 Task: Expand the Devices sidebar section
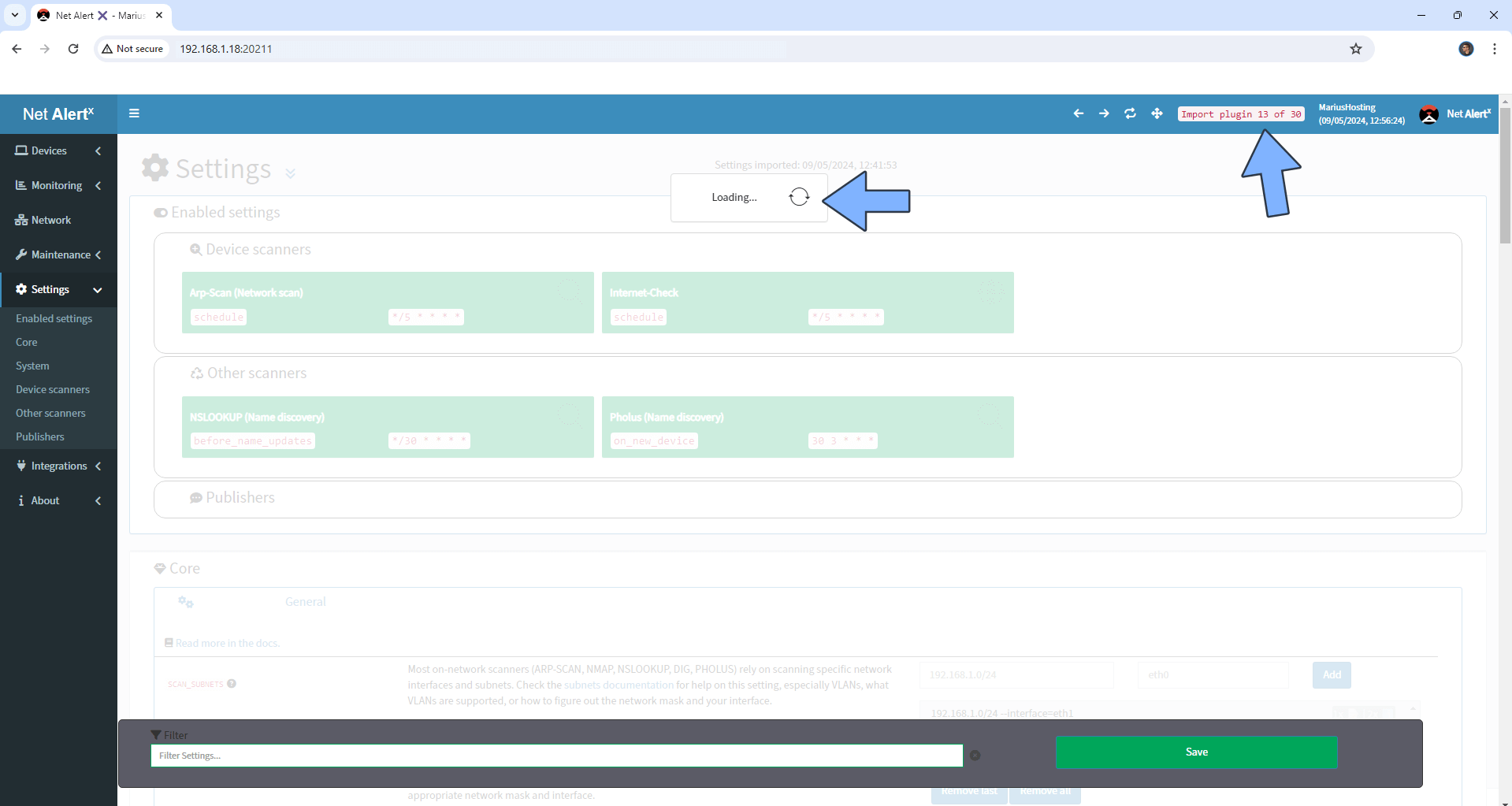(x=98, y=150)
